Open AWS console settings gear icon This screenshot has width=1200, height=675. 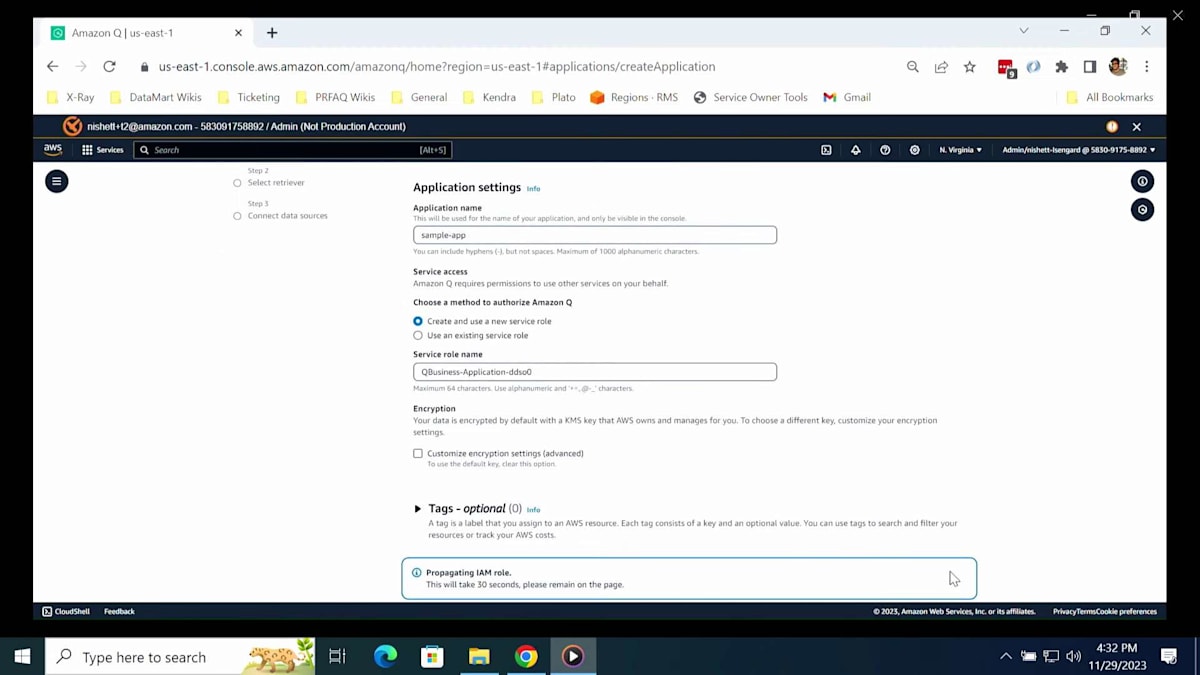point(914,150)
